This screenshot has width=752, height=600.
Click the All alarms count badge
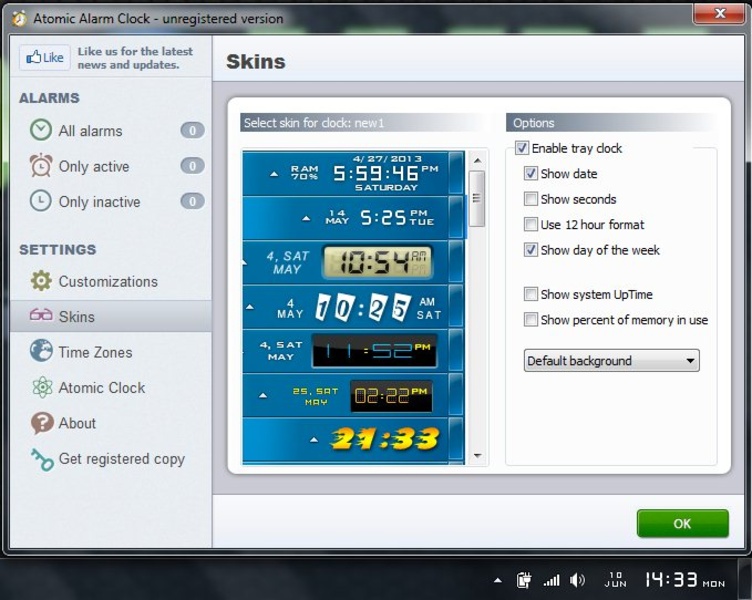(192, 130)
